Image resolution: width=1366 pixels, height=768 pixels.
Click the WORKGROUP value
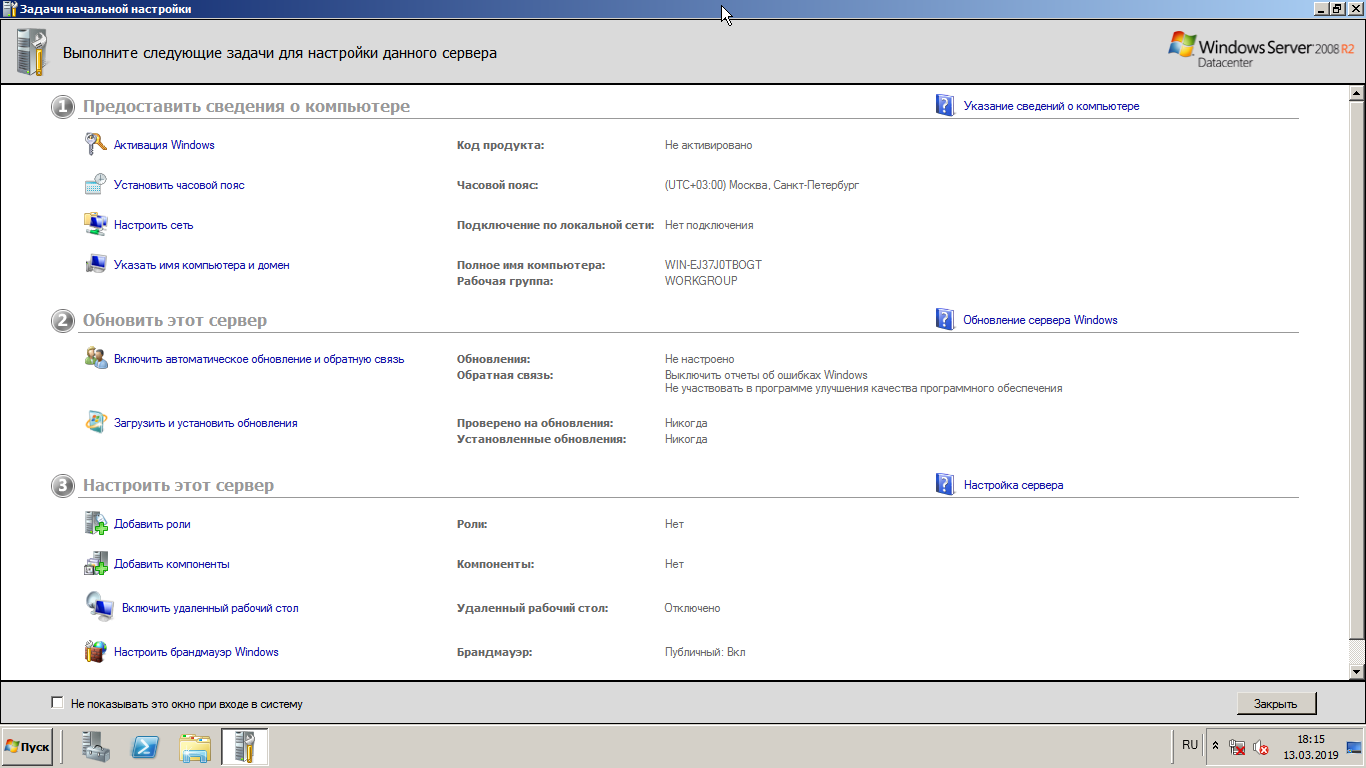(x=701, y=281)
